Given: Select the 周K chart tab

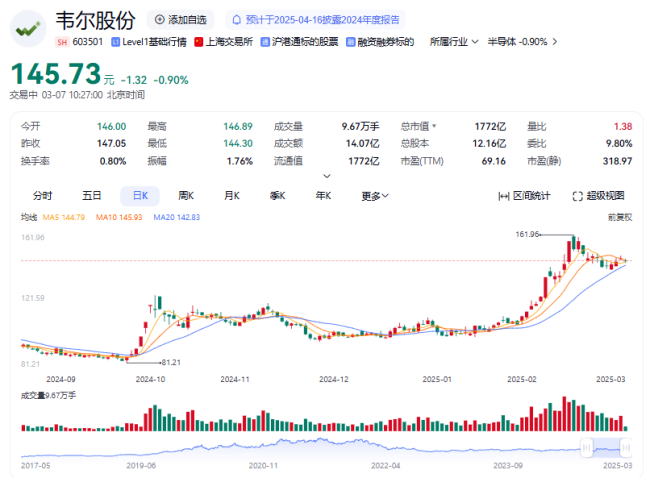Looking at the screenshot, I should coord(186,196).
